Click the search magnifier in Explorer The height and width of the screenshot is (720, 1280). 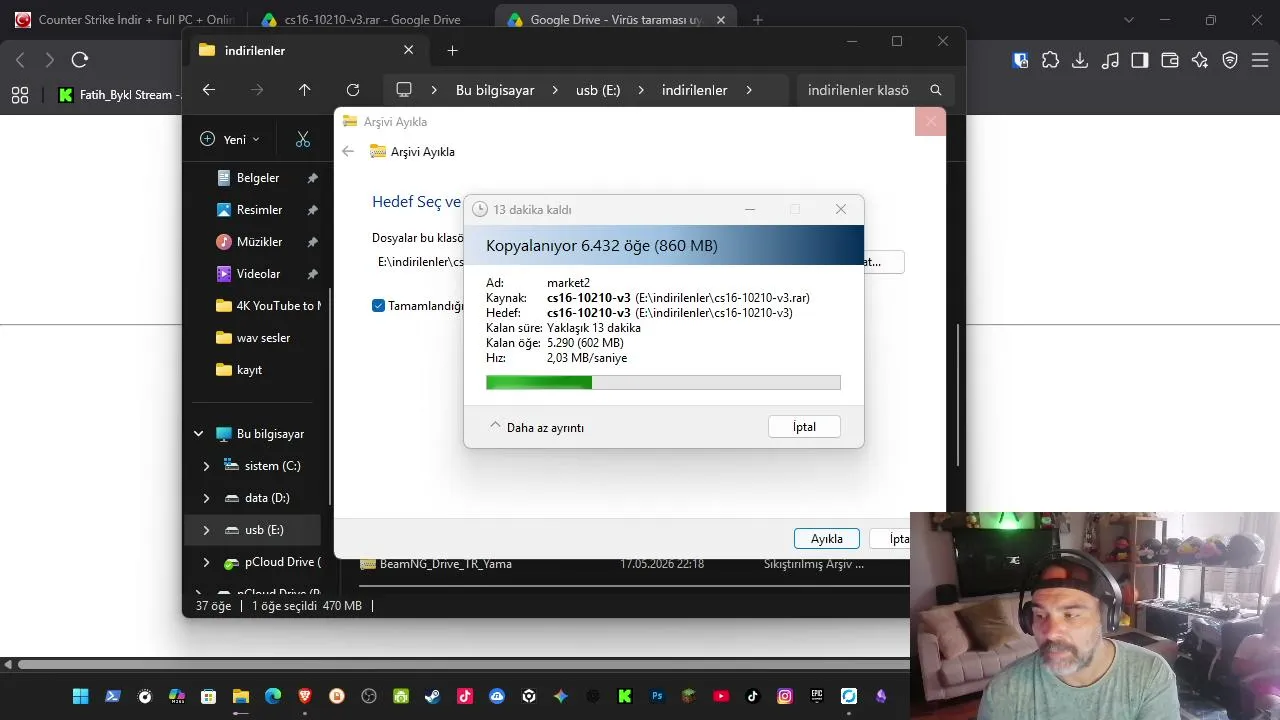tap(936, 90)
